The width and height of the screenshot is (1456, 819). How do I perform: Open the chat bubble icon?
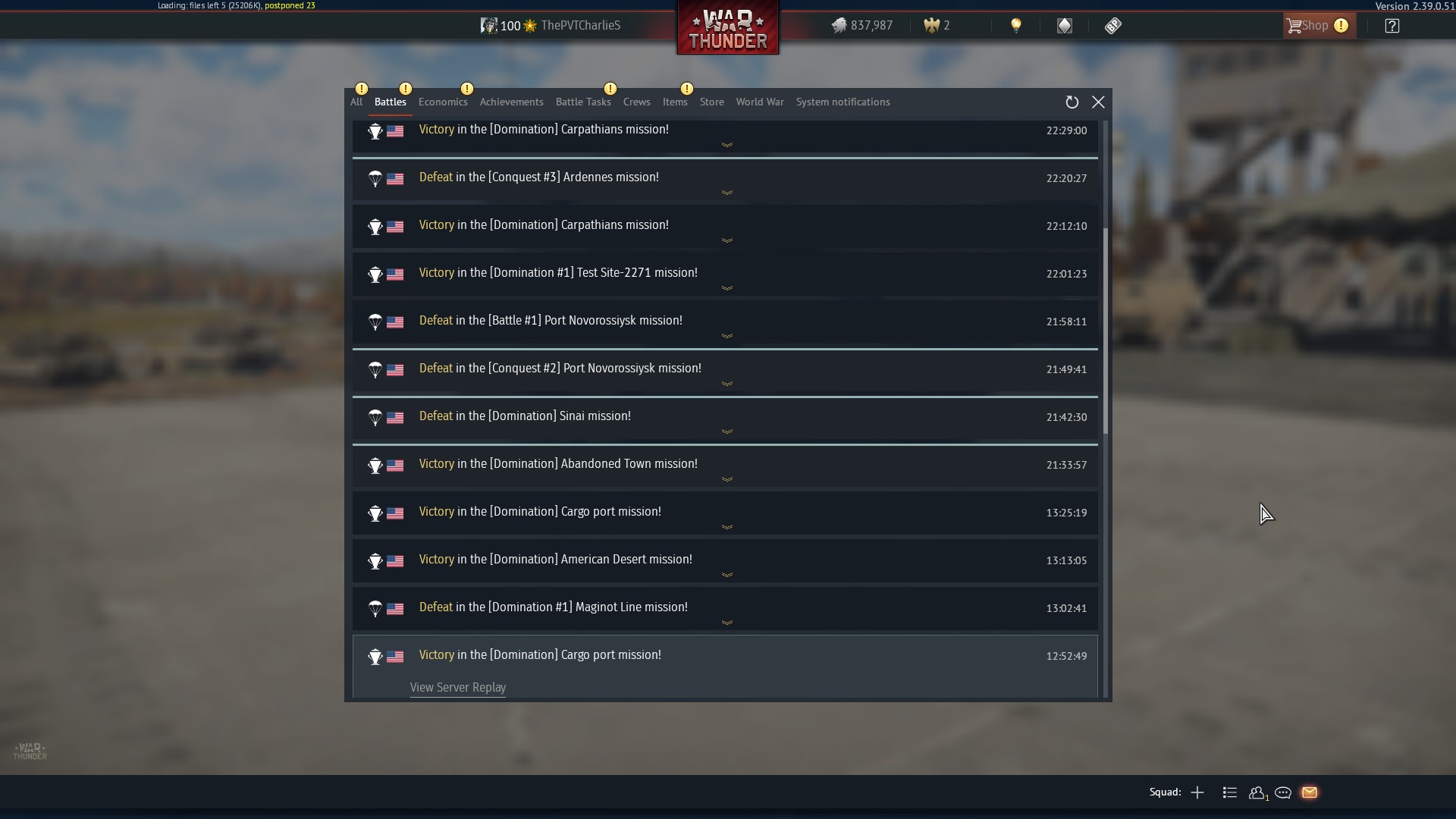(x=1283, y=792)
